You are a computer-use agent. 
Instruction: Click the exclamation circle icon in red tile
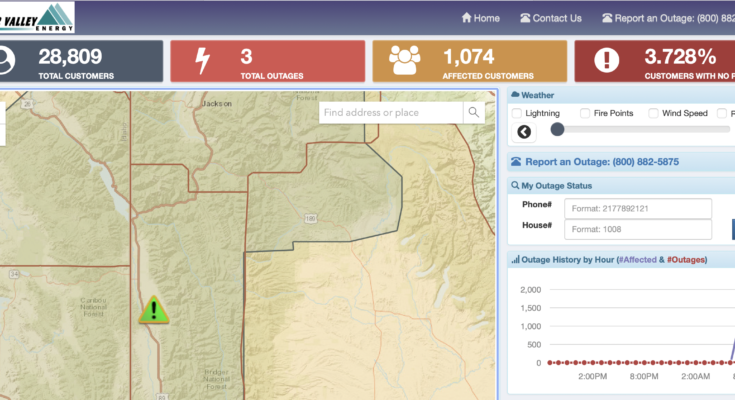pyautogui.click(x=607, y=61)
